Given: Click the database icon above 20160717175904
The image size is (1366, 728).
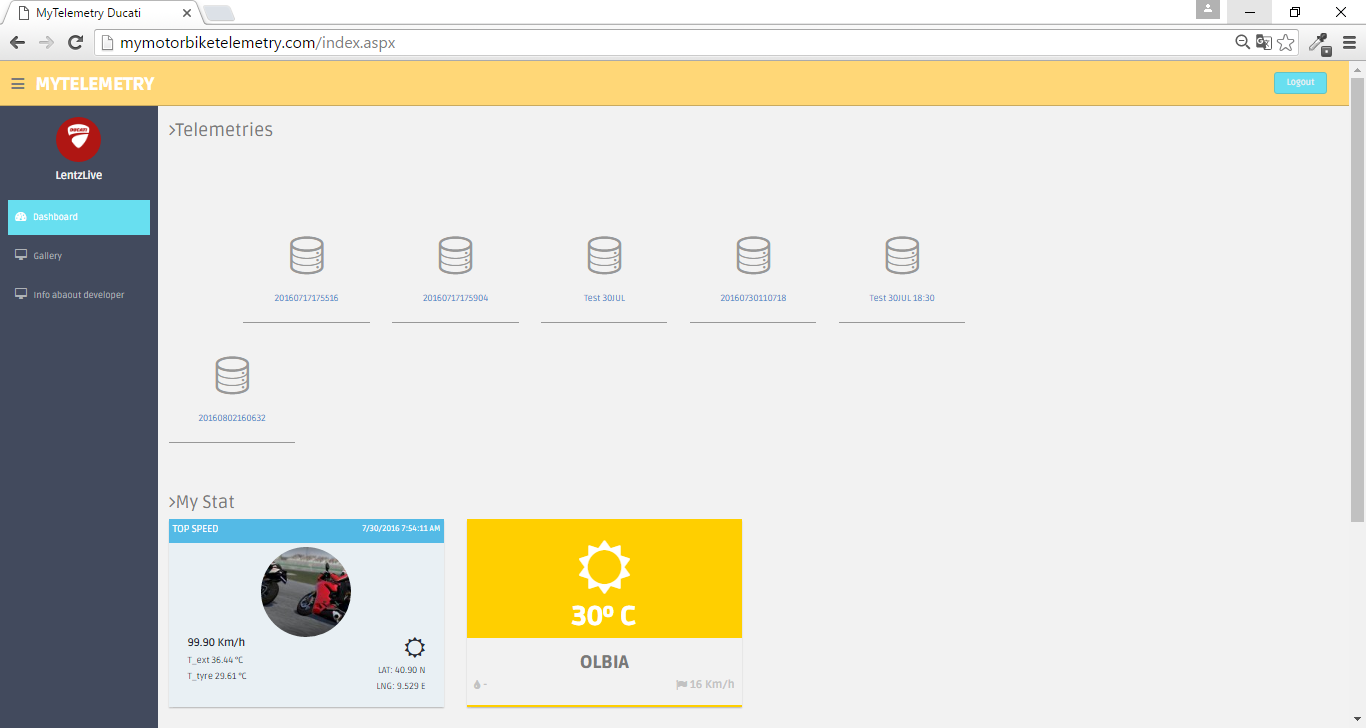Looking at the screenshot, I should [x=455, y=256].
